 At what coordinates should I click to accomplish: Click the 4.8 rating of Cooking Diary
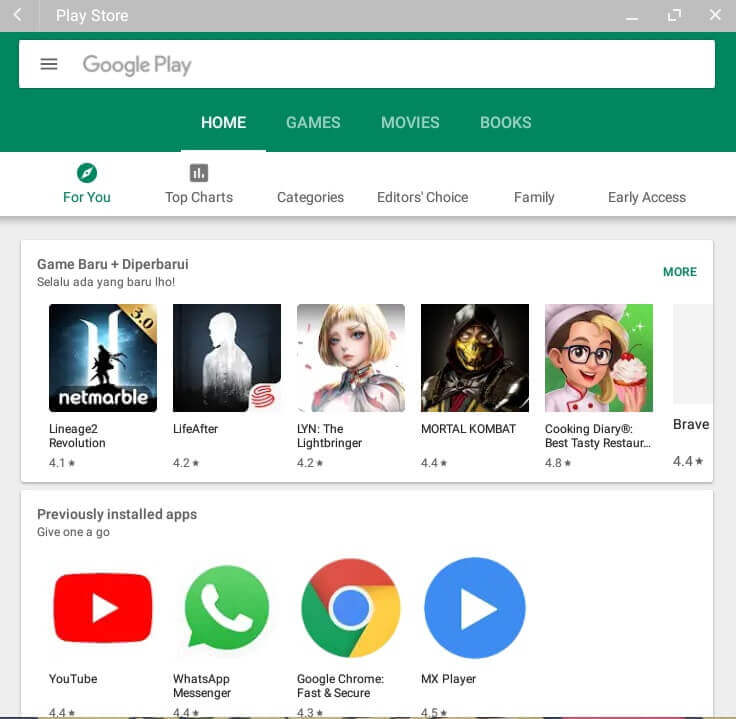(558, 463)
